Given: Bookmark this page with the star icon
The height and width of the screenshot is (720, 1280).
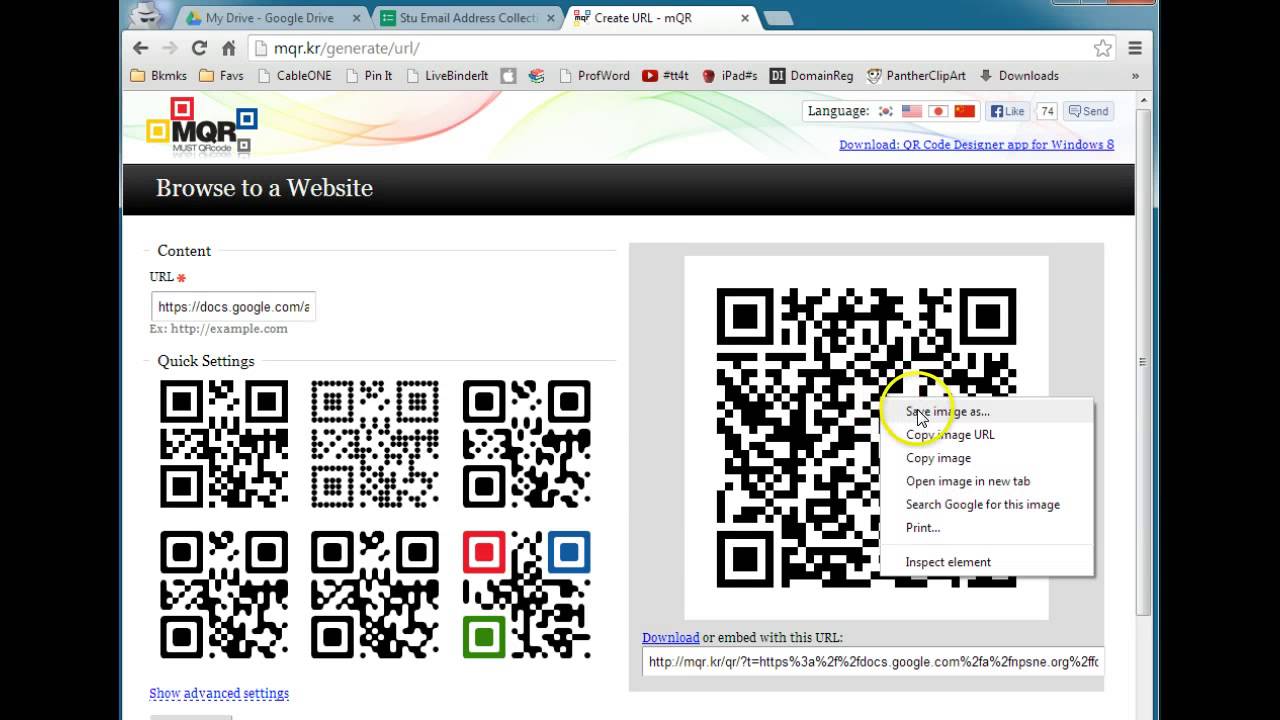Looking at the screenshot, I should click(1103, 48).
